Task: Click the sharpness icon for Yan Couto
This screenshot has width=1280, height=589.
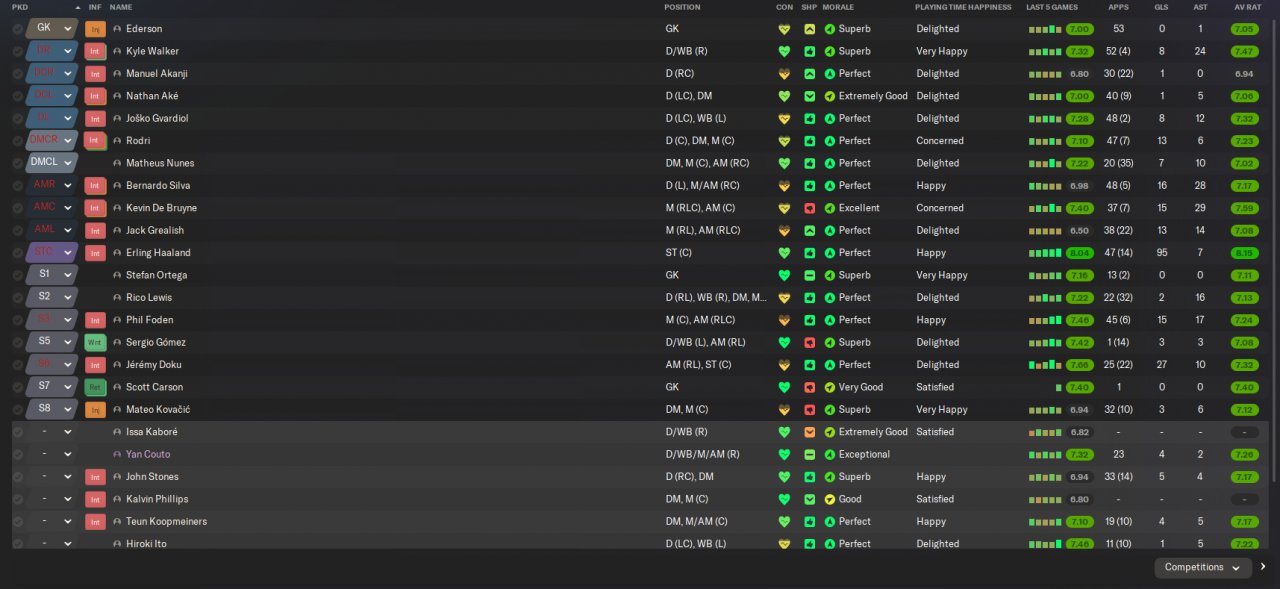Action: pos(809,454)
